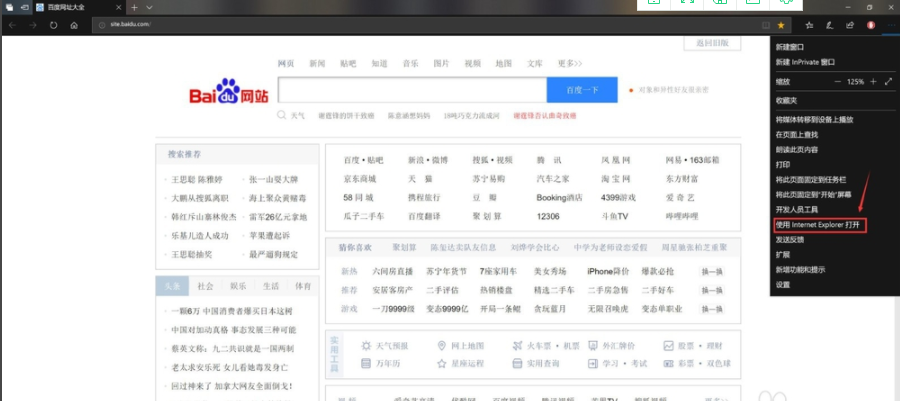Choose 使用 Internet Explorer 打开

click(819, 225)
